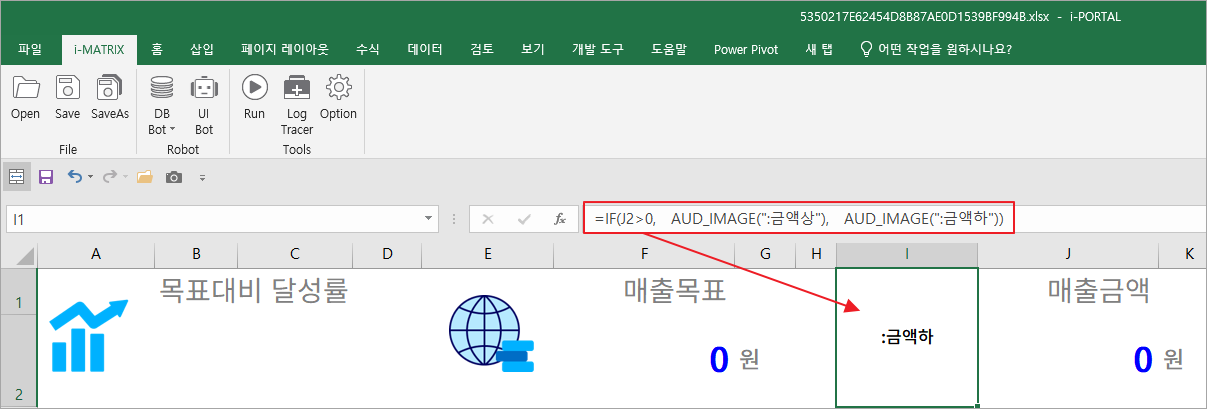The width and height of the screenshot is (1207, 409).
Task: Open the 파일 menu
Action: [30, 49]
